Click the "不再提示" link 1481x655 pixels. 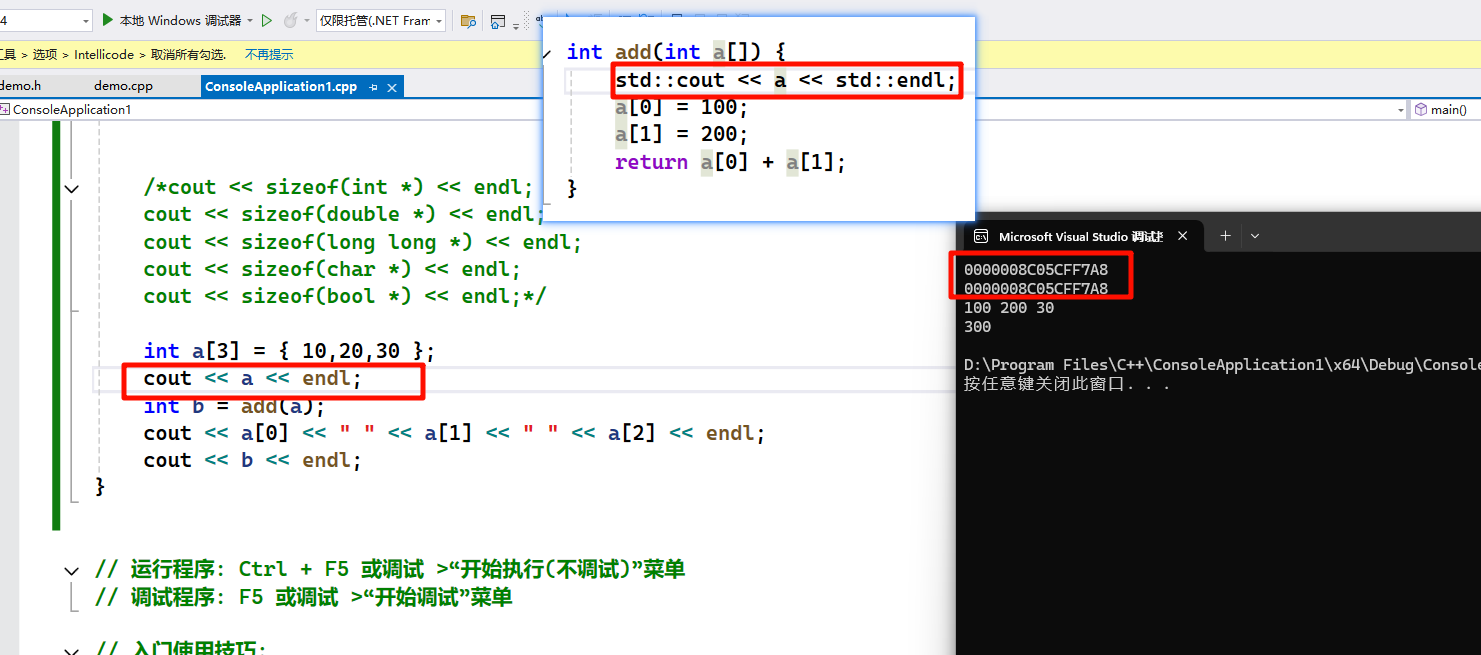pyautogui.click(x=269, y=55)
